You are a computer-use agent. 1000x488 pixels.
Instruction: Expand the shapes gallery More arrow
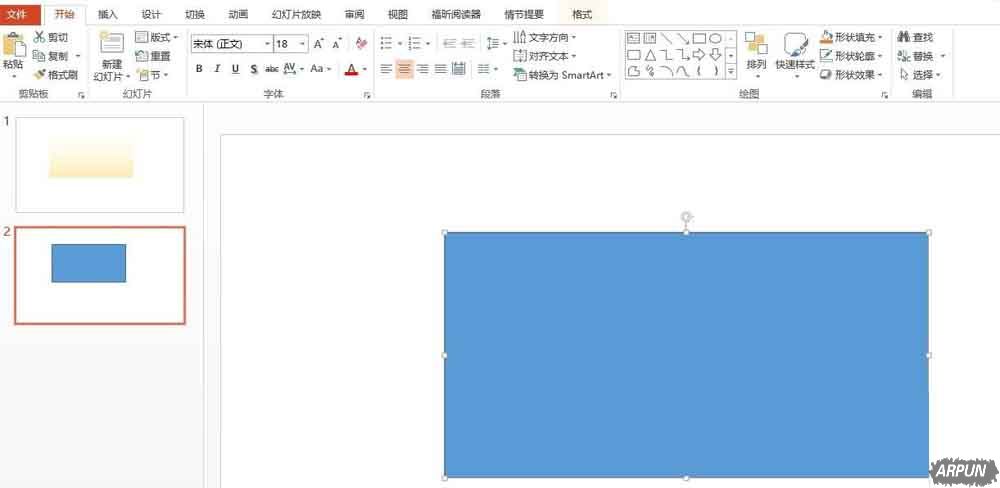click(731, 71)
